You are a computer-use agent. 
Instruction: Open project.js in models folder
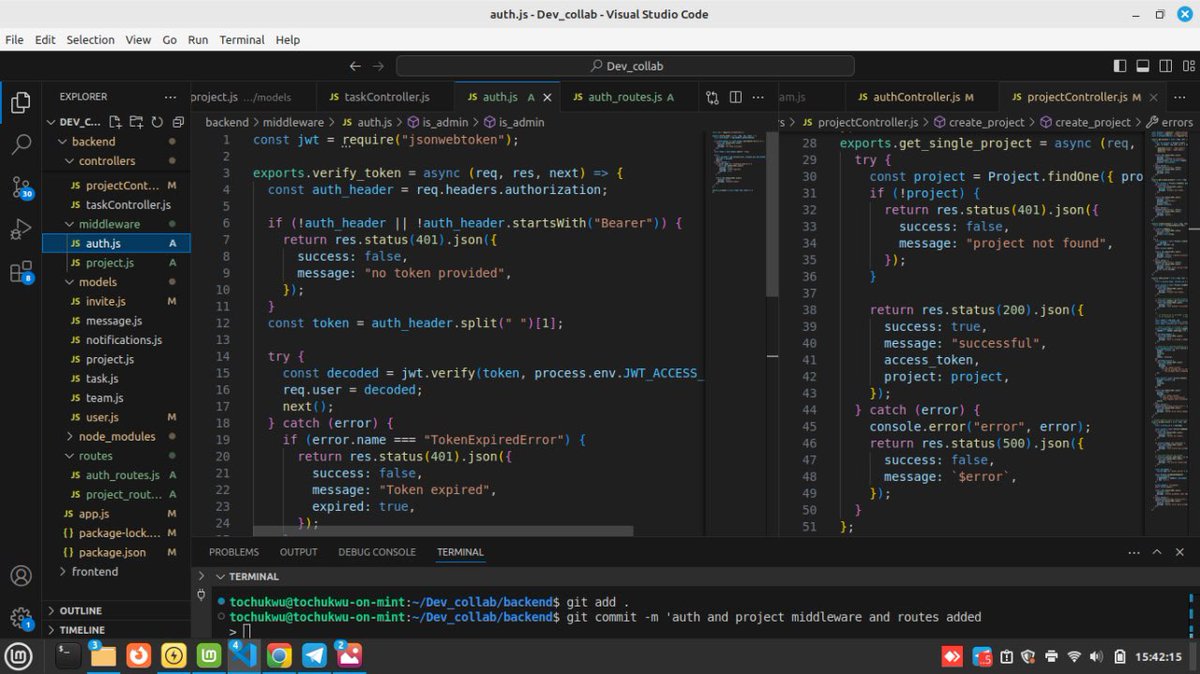click(x=110, y=359)
